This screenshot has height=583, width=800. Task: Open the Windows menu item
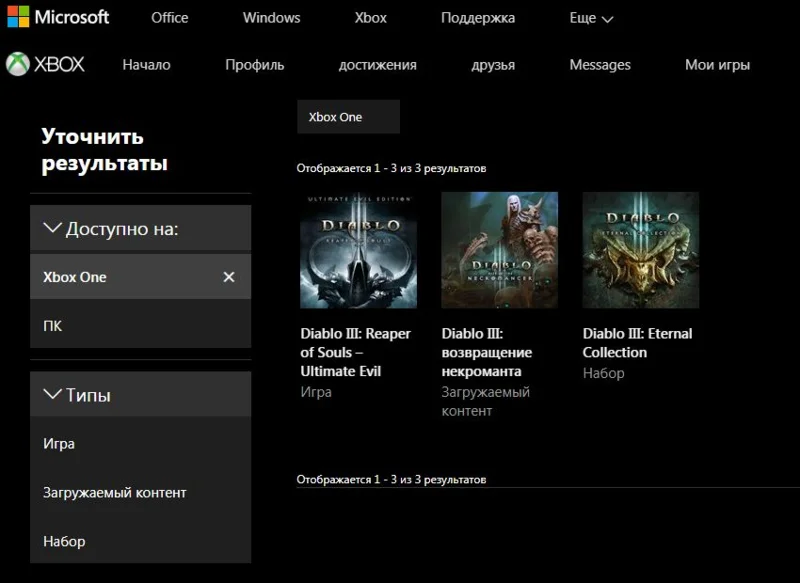tap(271, 18)
